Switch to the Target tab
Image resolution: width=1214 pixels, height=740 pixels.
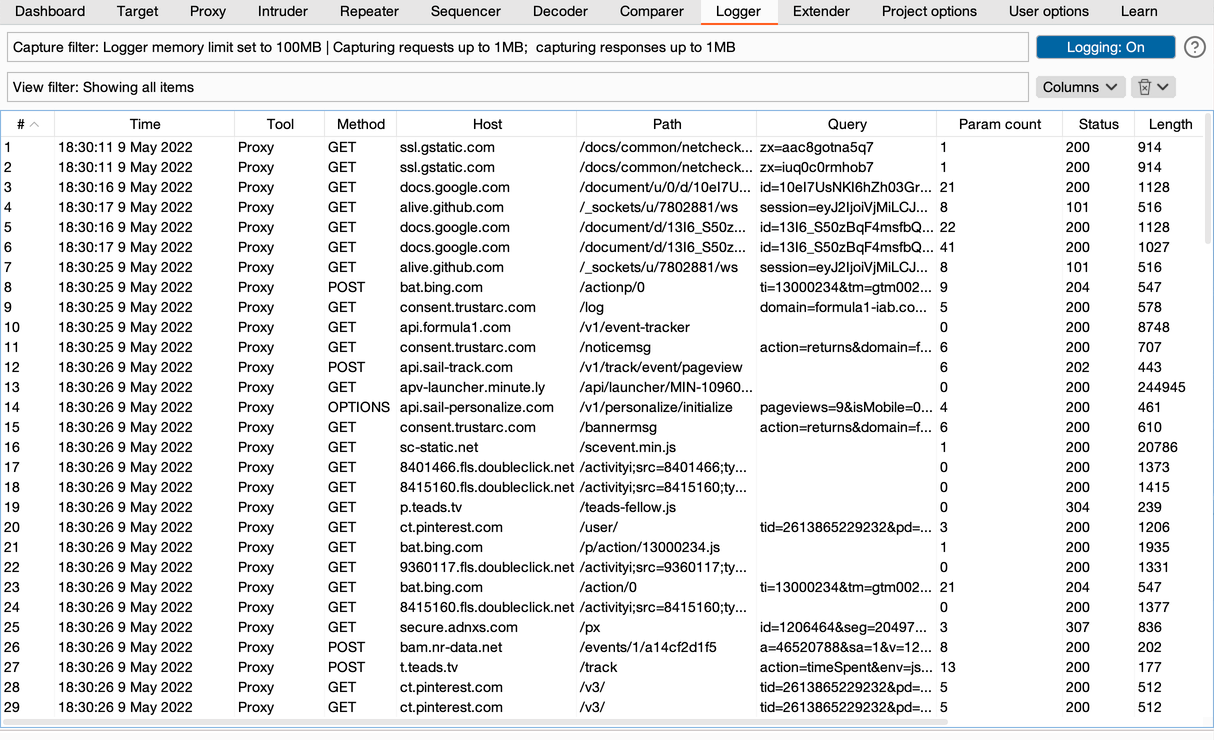pyautogui.click(x=137, y=12)
